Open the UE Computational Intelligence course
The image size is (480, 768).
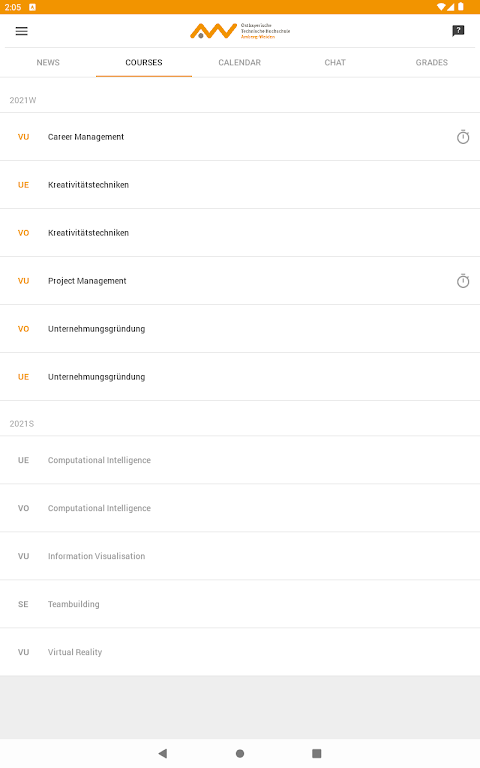[x=240, y=460]
